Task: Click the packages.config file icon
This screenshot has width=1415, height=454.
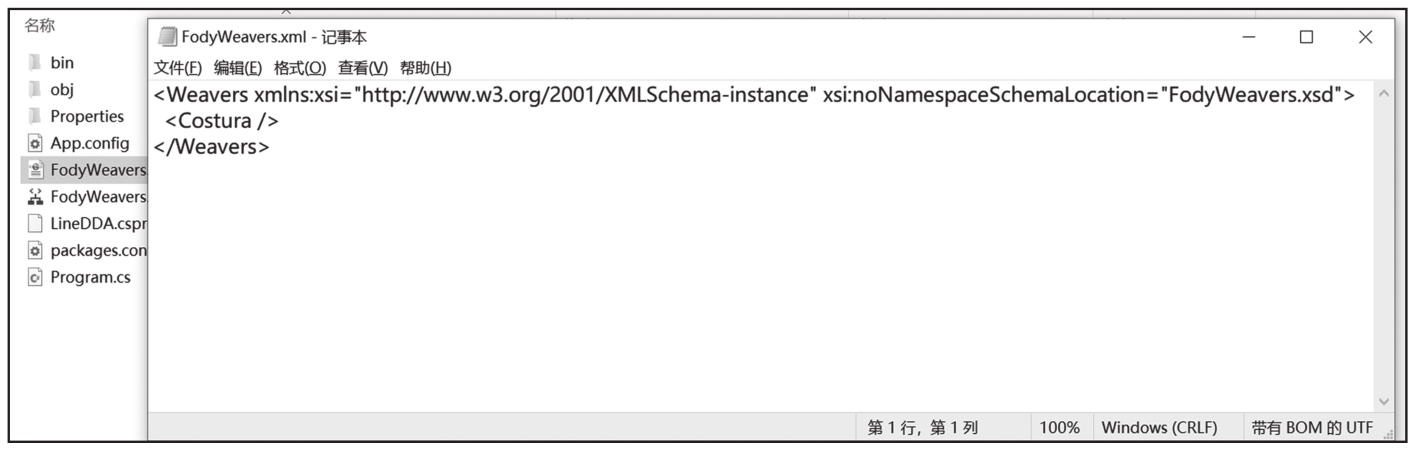Action: click(x=35, y=250)
